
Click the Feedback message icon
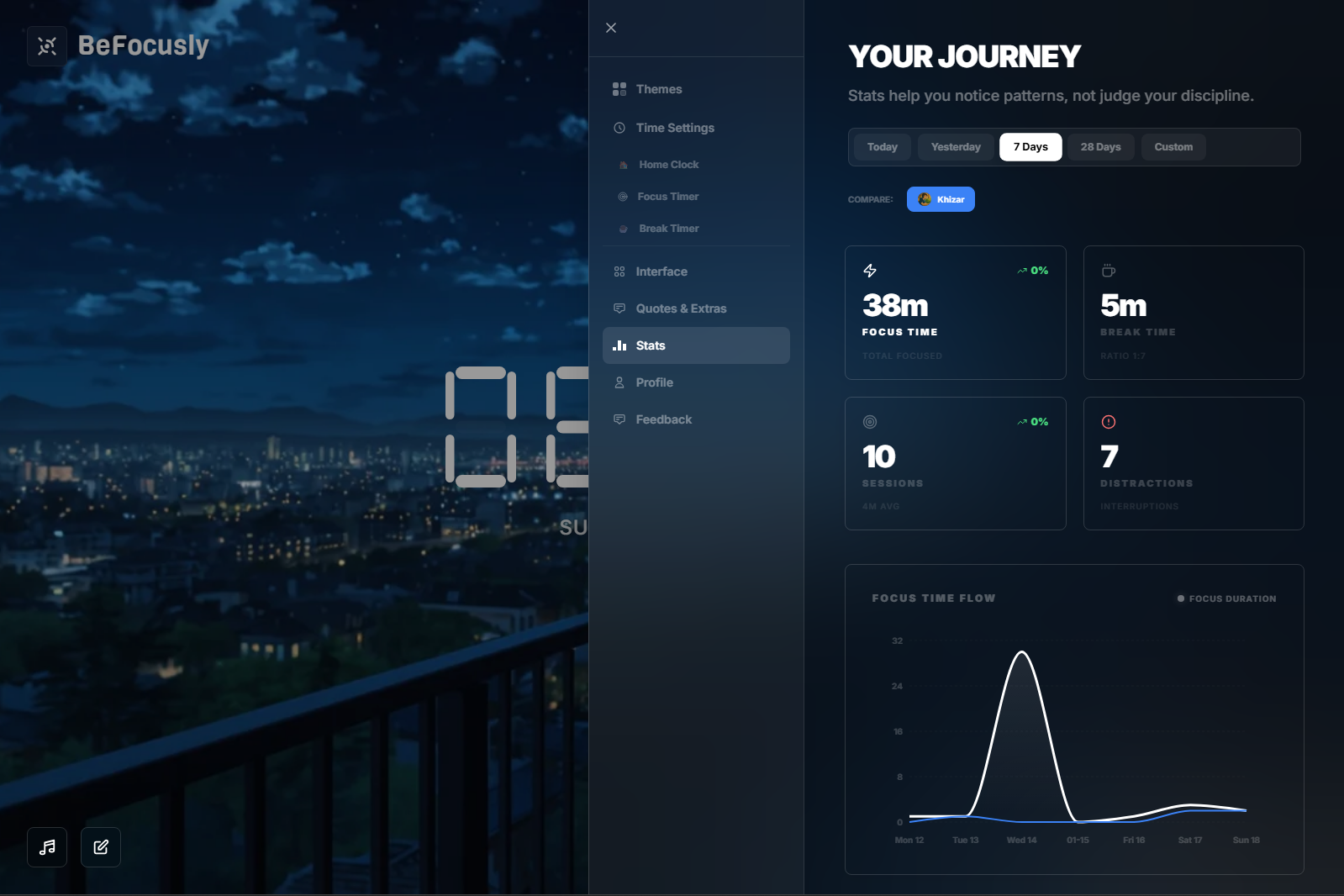[x=619, y=419]
